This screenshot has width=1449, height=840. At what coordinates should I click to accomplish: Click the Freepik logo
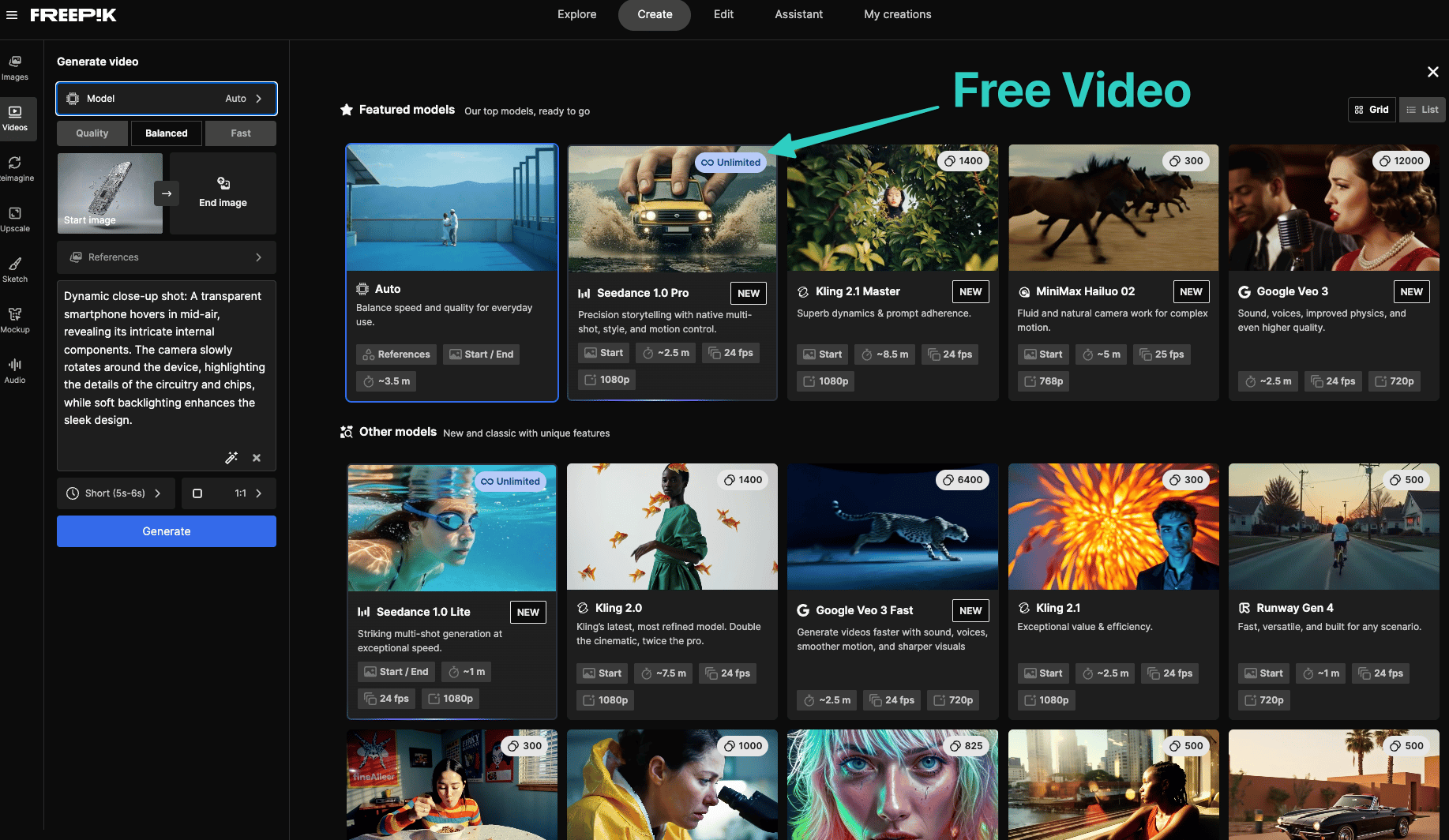point(73,14)
